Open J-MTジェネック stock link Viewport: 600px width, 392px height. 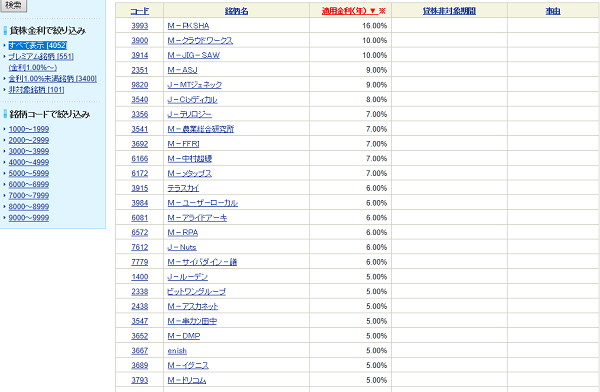click(x=195, y=85)
